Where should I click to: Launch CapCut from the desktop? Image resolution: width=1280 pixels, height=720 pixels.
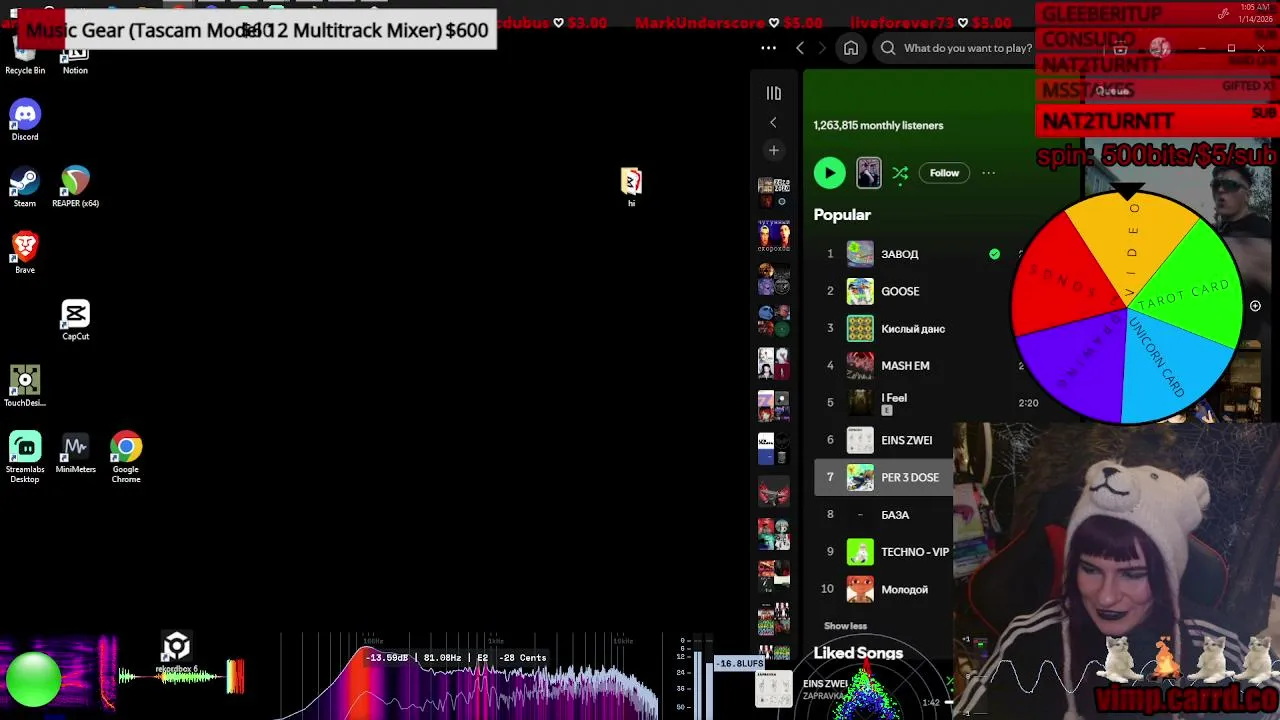point(75,320)
